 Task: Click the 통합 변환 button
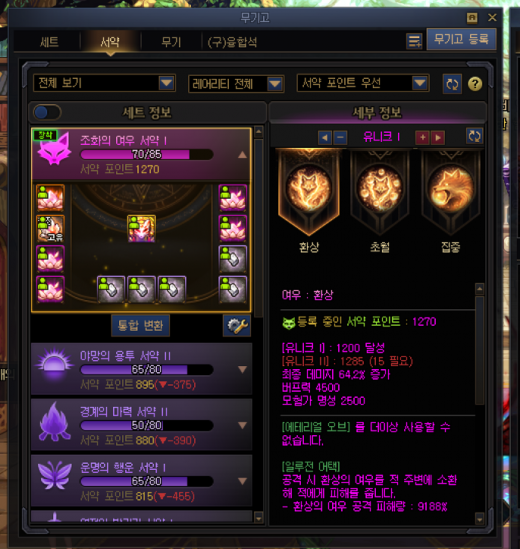(140, 326)
